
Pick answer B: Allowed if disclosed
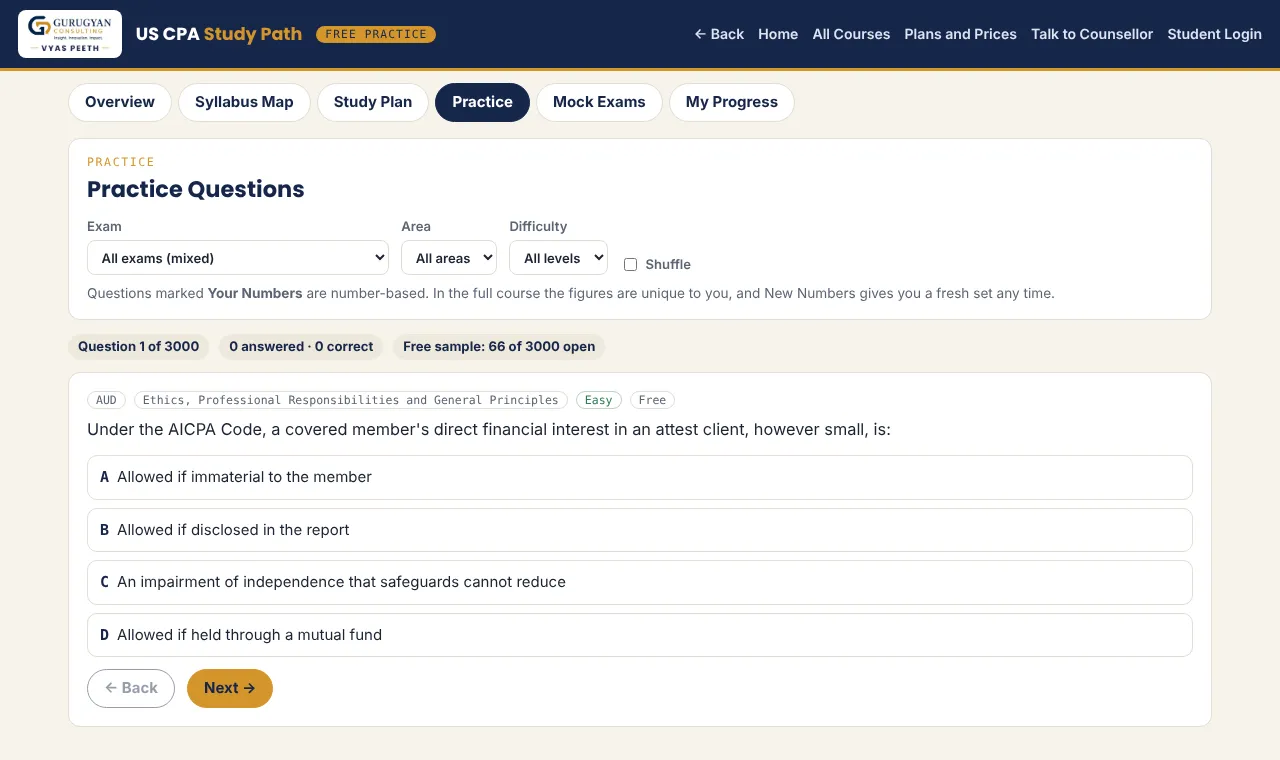tap(640, 530)
